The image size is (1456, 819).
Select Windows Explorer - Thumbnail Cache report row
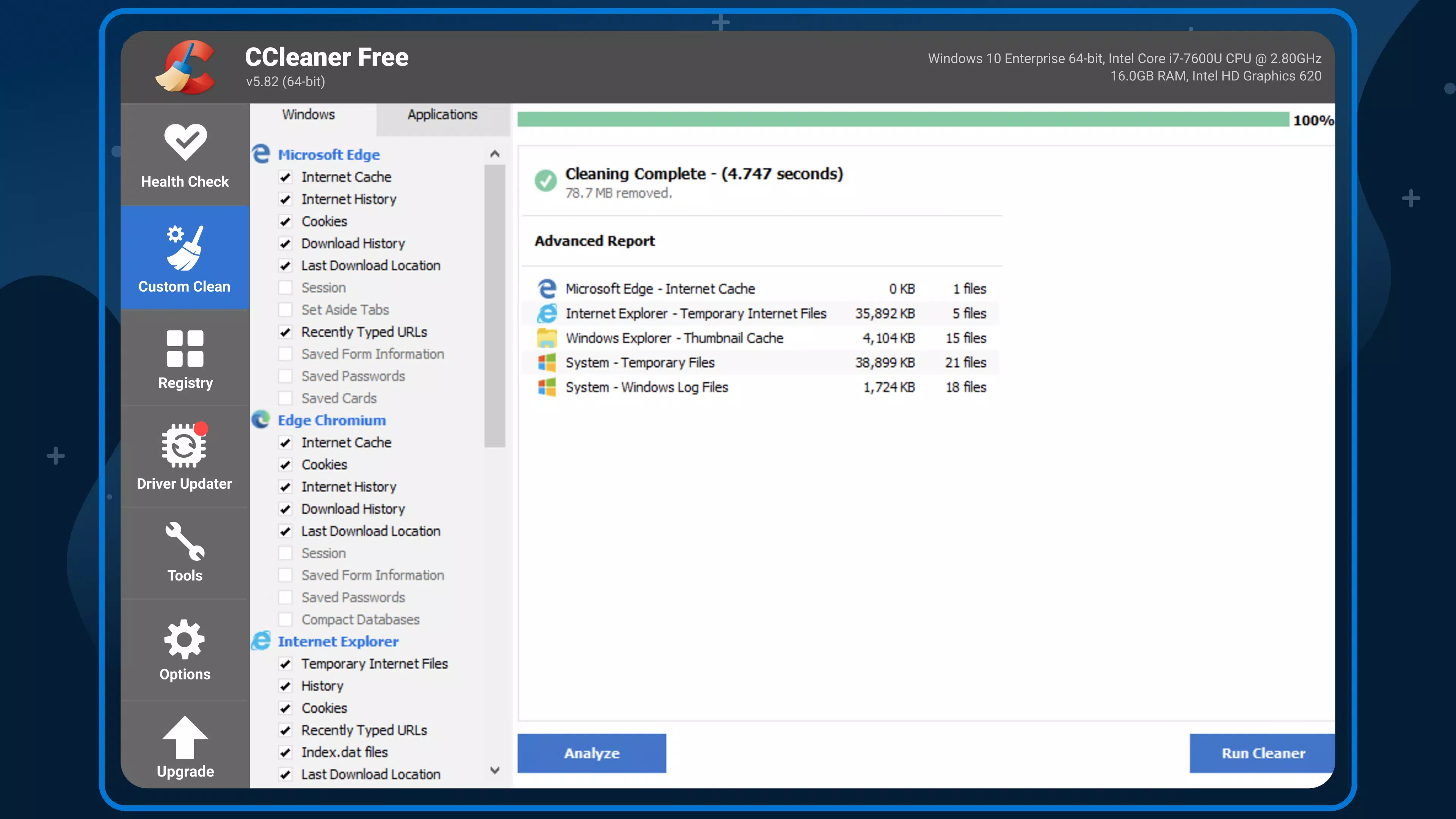click(761, 338)
